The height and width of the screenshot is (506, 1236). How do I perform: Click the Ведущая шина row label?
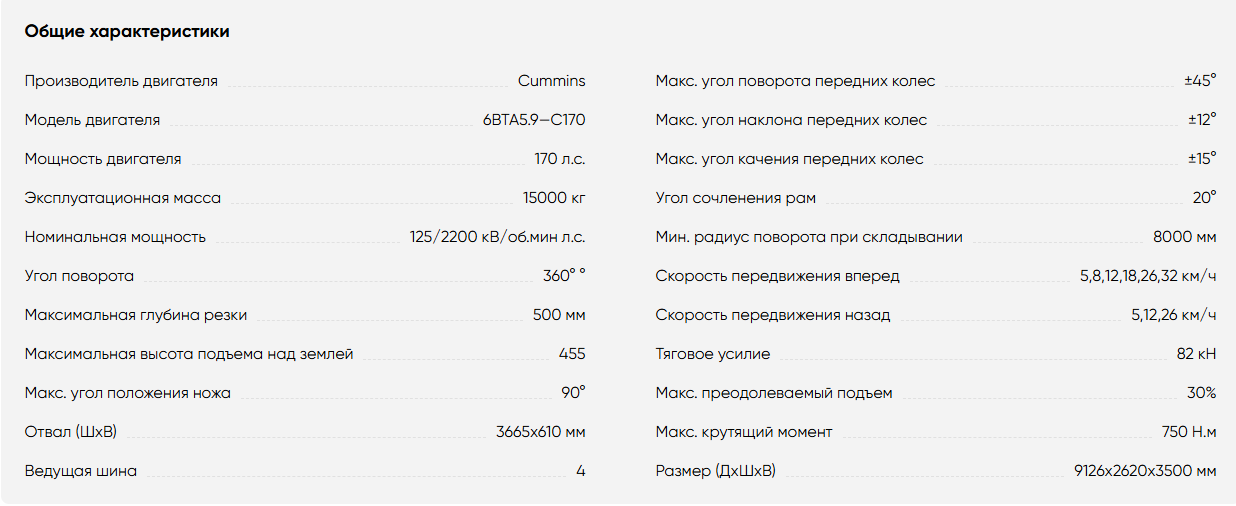tap(81, 471)
